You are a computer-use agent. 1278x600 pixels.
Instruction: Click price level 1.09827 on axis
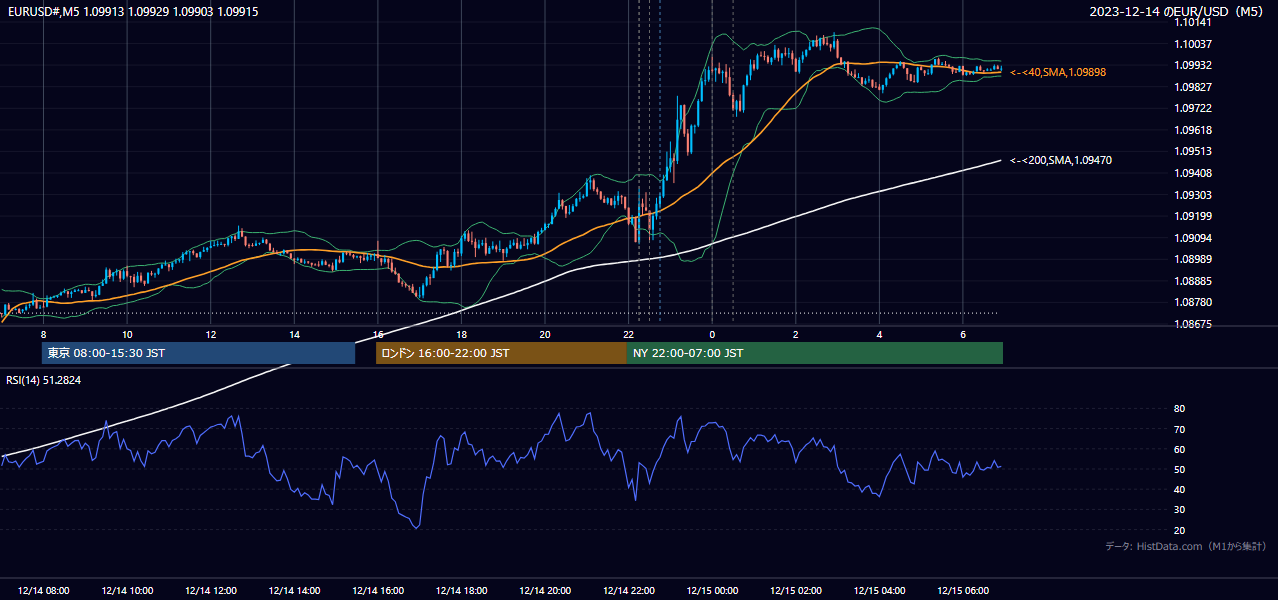[x=1194, y=87]
